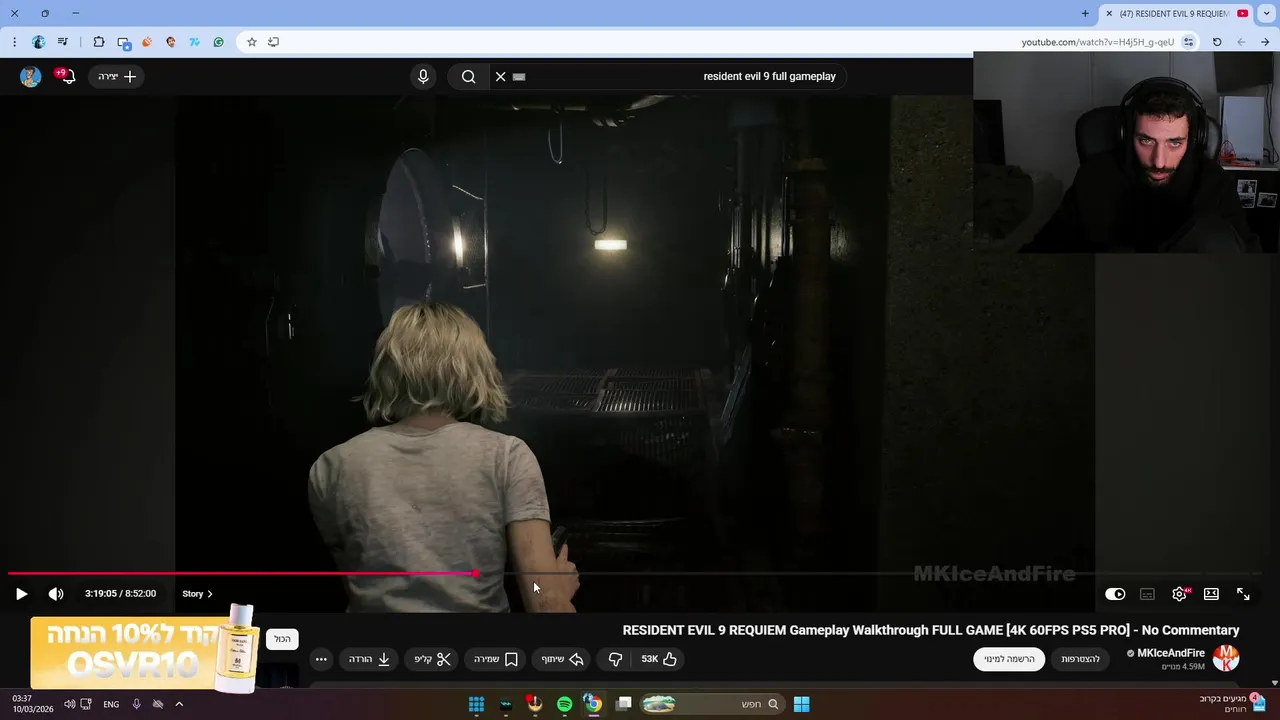Open Chrome three-dot menu
The height and width of the screenshot is (720, 1280).
tap(14, 42)
